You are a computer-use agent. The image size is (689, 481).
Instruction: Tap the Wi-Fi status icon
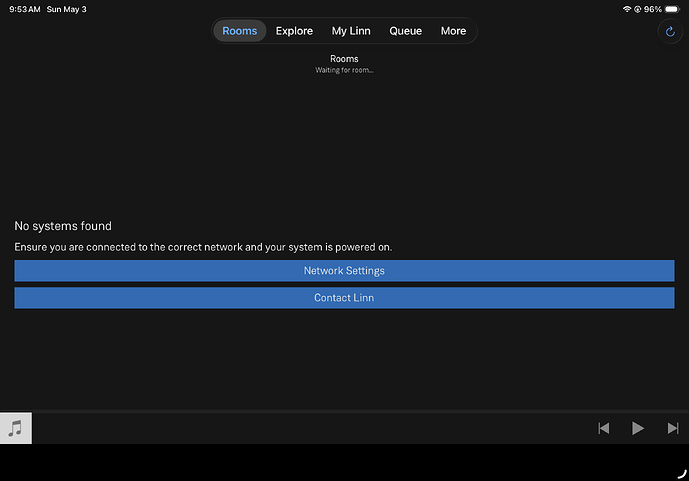click(627, 9)
